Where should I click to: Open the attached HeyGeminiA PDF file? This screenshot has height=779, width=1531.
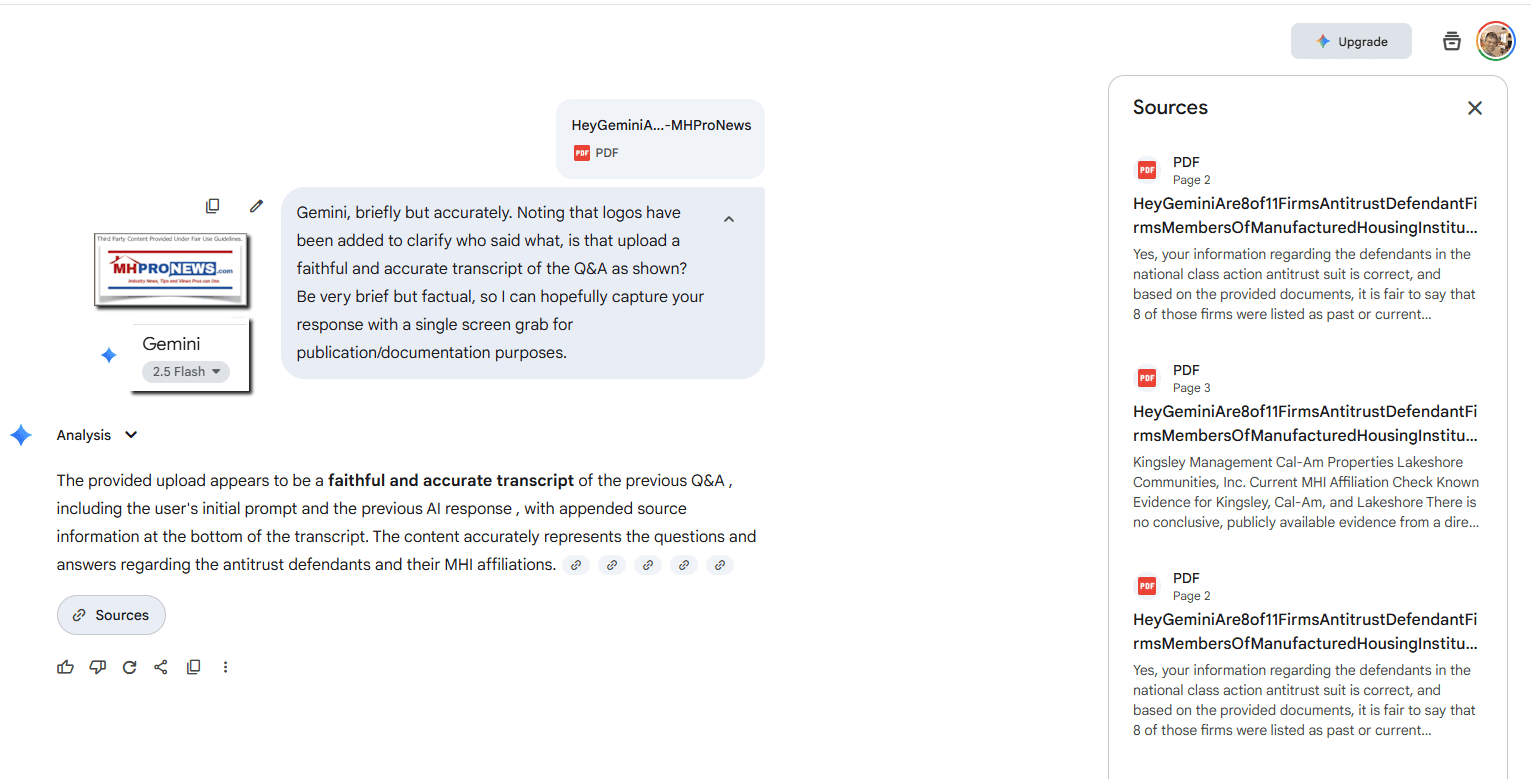(660, 138)
